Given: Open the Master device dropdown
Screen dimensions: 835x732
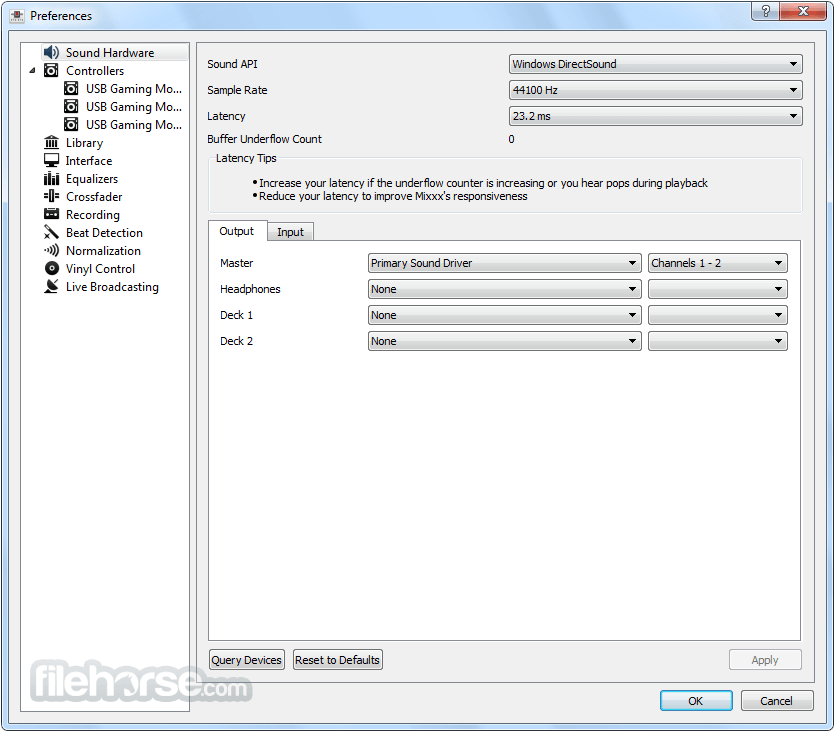Looking at the screenshot, I should coord(504,263).
